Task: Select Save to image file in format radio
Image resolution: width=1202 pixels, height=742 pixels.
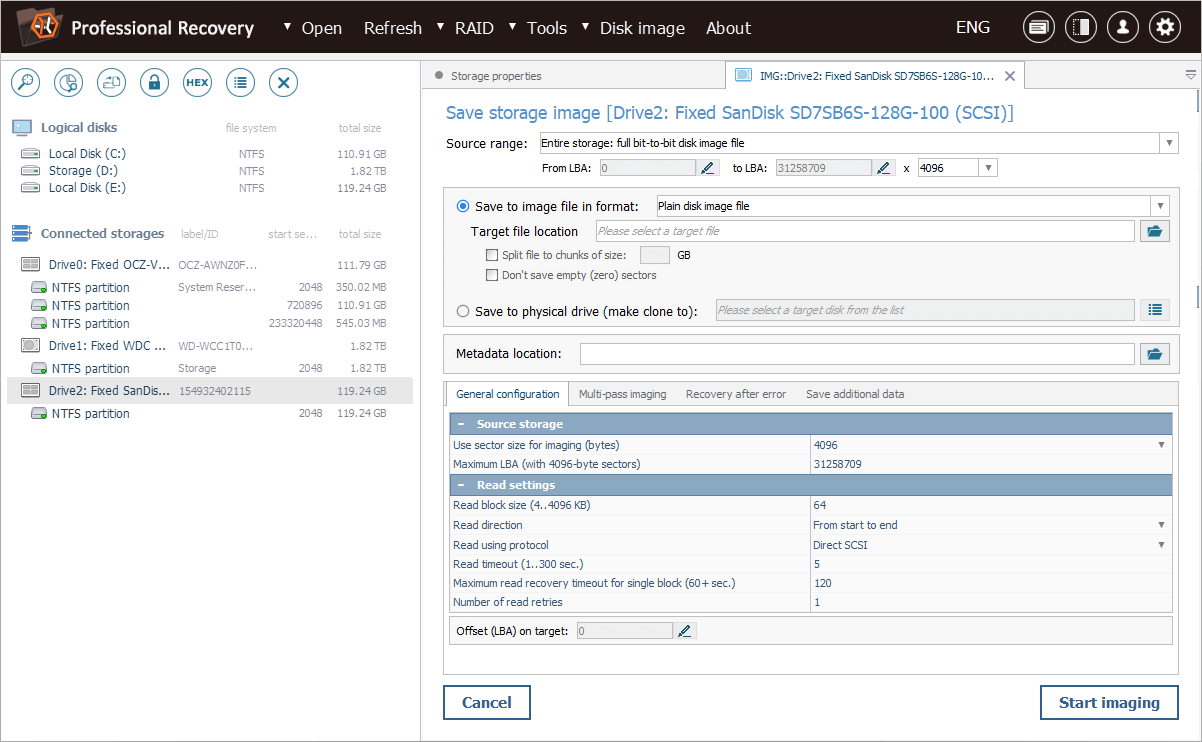Action: [463, 207]
